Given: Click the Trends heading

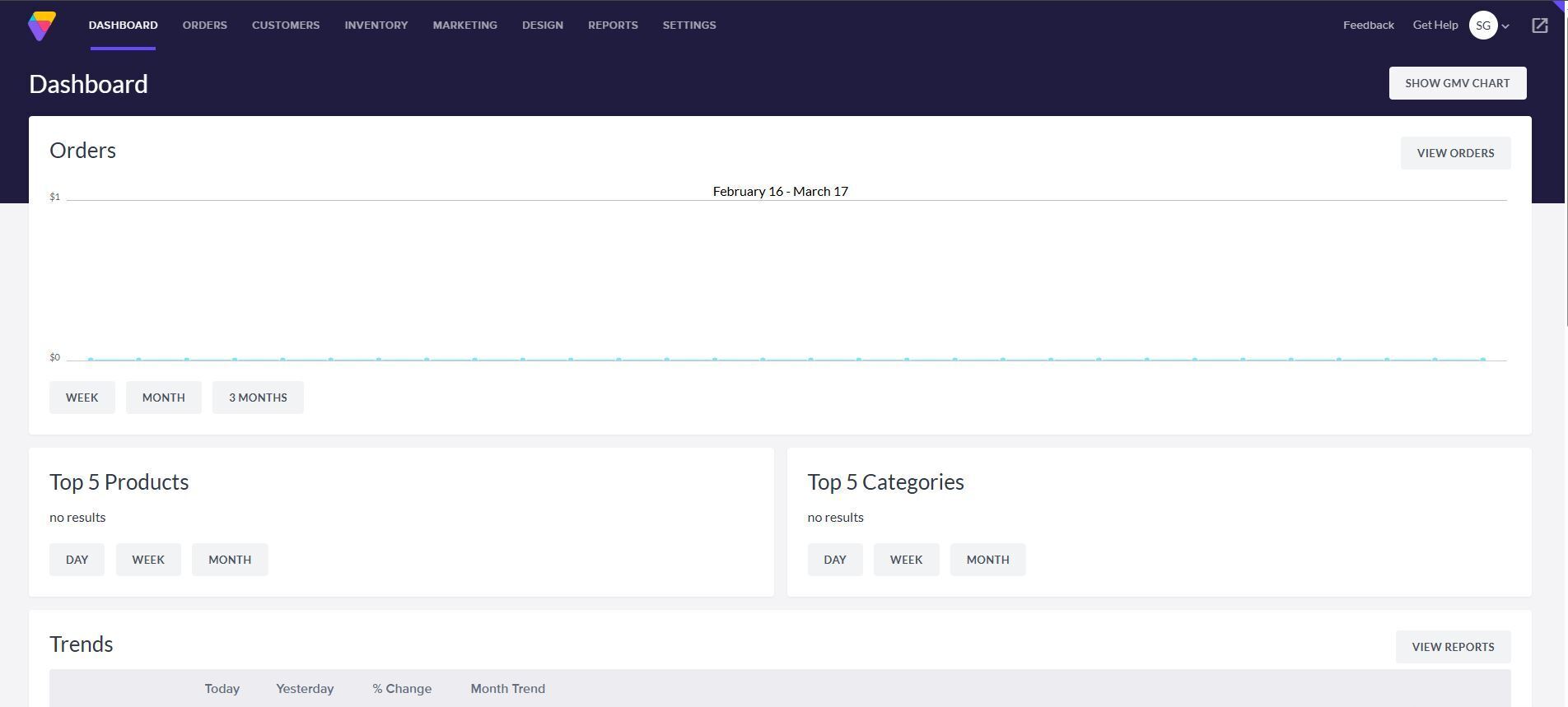Looking at the screenshot, I should pos(81,644).
